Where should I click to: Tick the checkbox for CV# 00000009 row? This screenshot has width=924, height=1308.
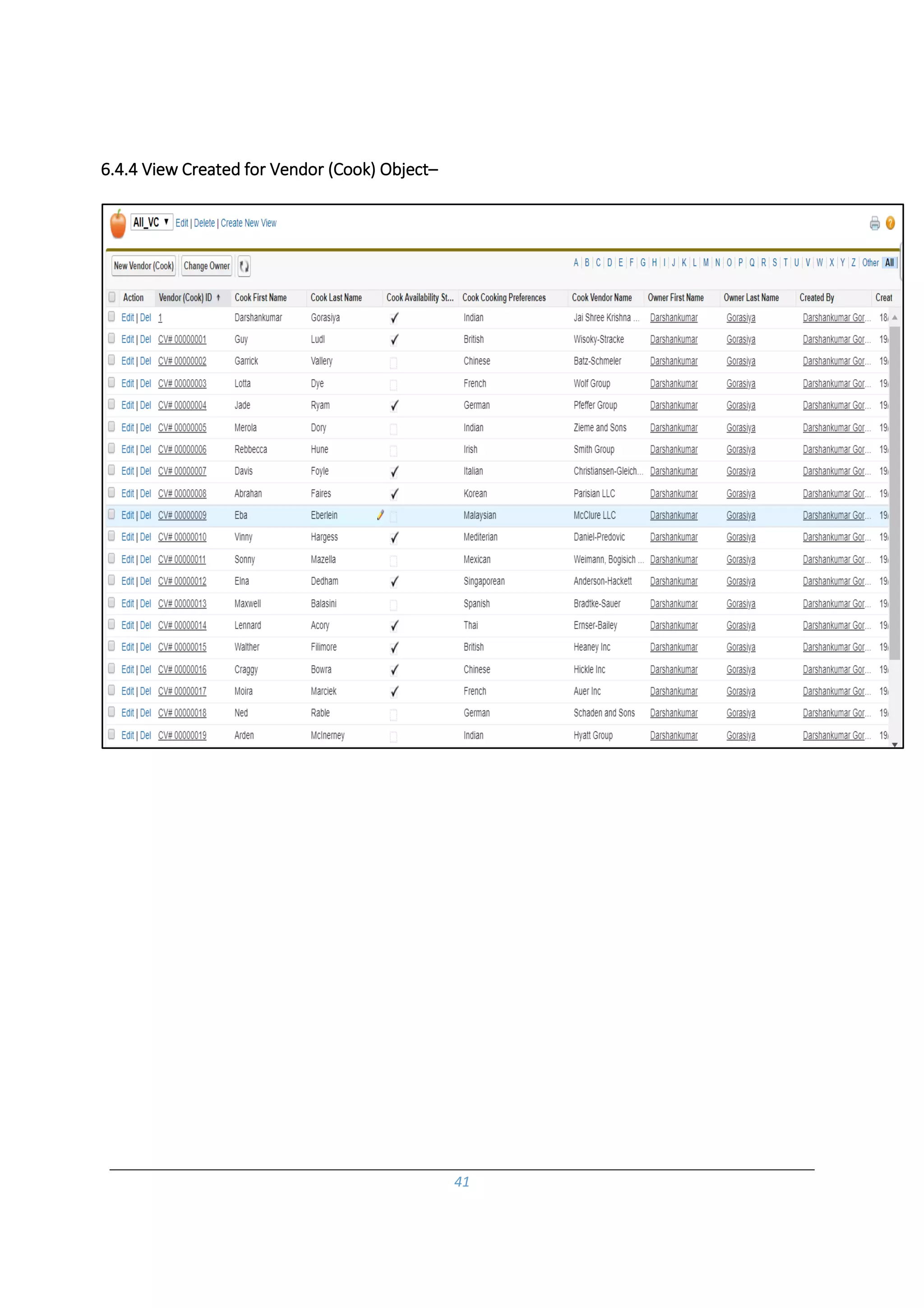click(111, 515)
